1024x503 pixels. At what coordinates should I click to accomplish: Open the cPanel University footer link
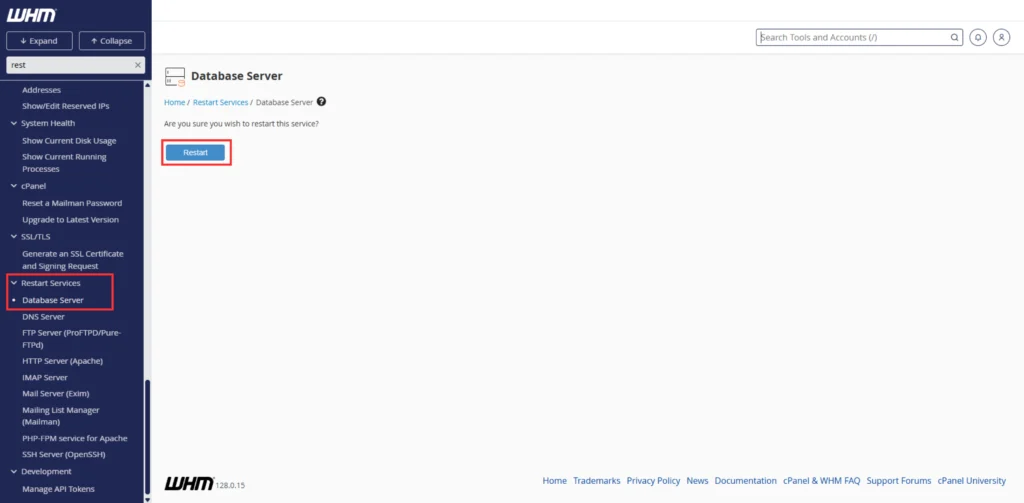pyautogui.click(x=972, y=481)
